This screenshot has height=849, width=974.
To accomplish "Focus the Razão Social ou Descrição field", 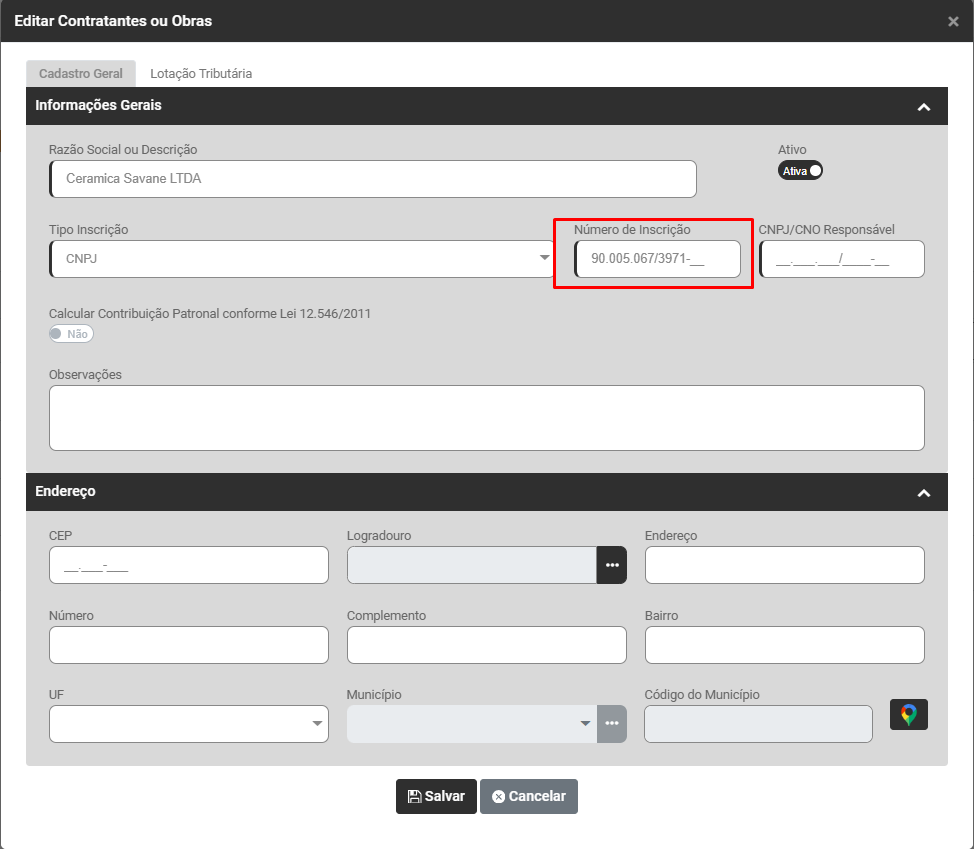I will pyautogui.click(x=372, y=179).
